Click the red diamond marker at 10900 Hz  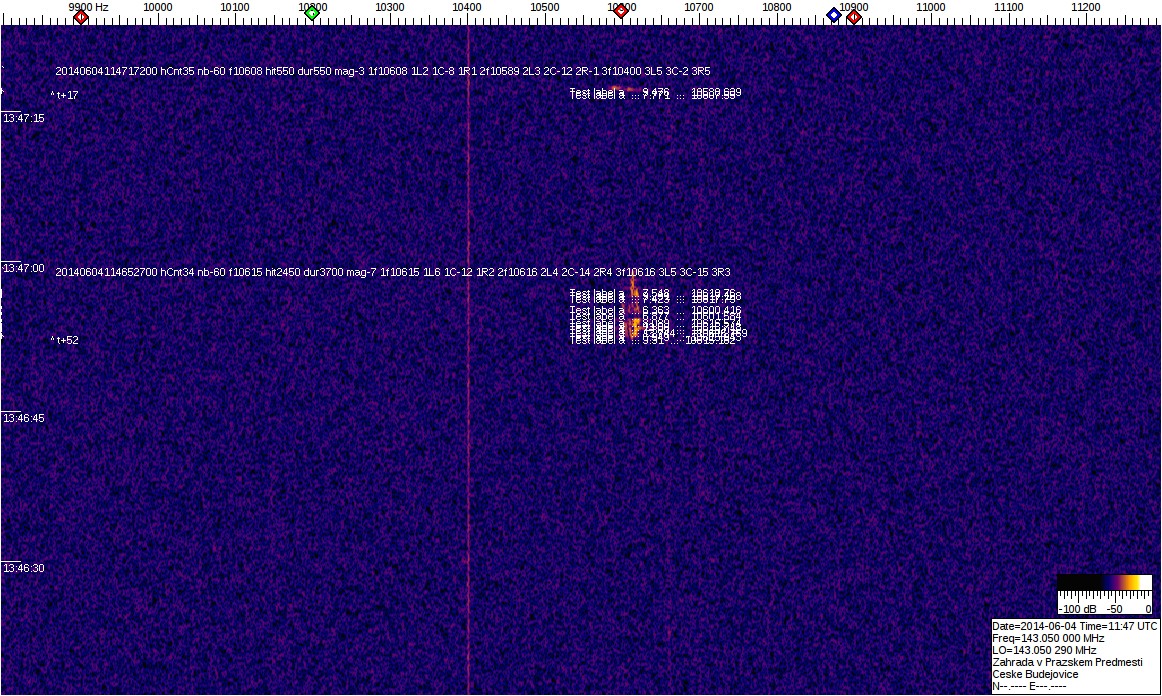854,17
